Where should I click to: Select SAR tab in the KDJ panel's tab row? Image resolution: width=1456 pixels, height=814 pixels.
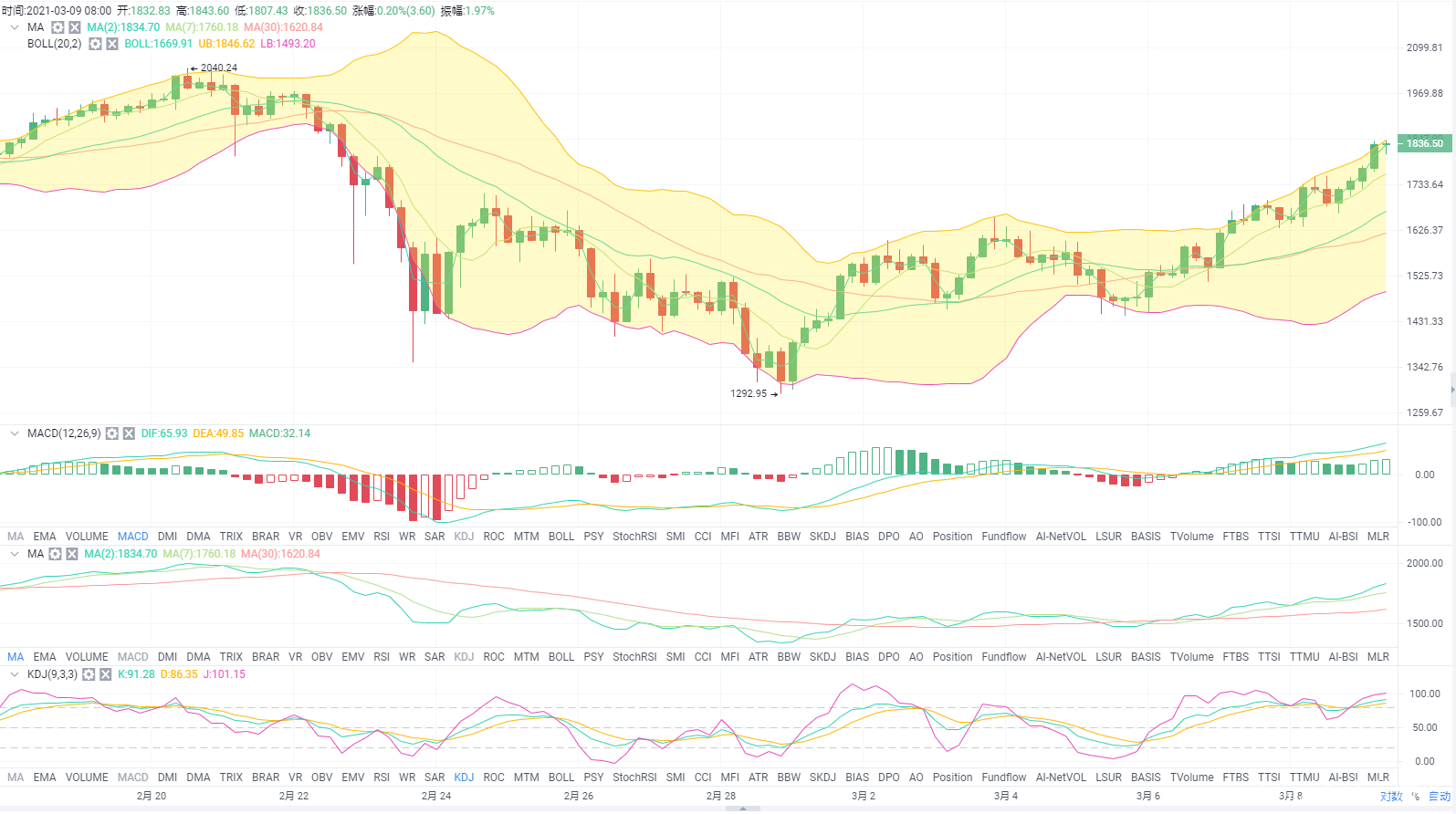click(435, 777)
